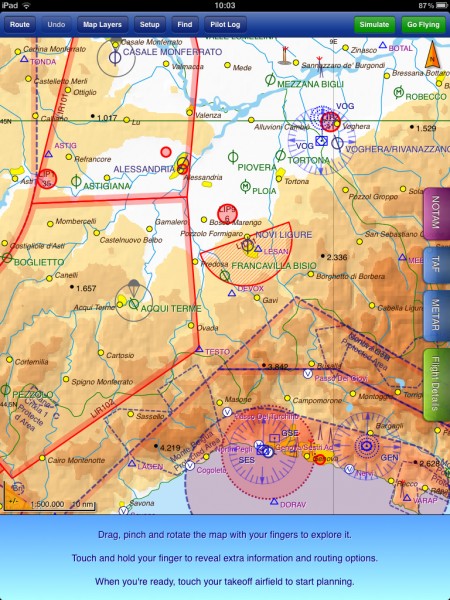
Task: Tap the Piovera airfield symbol
Action: 233,157
